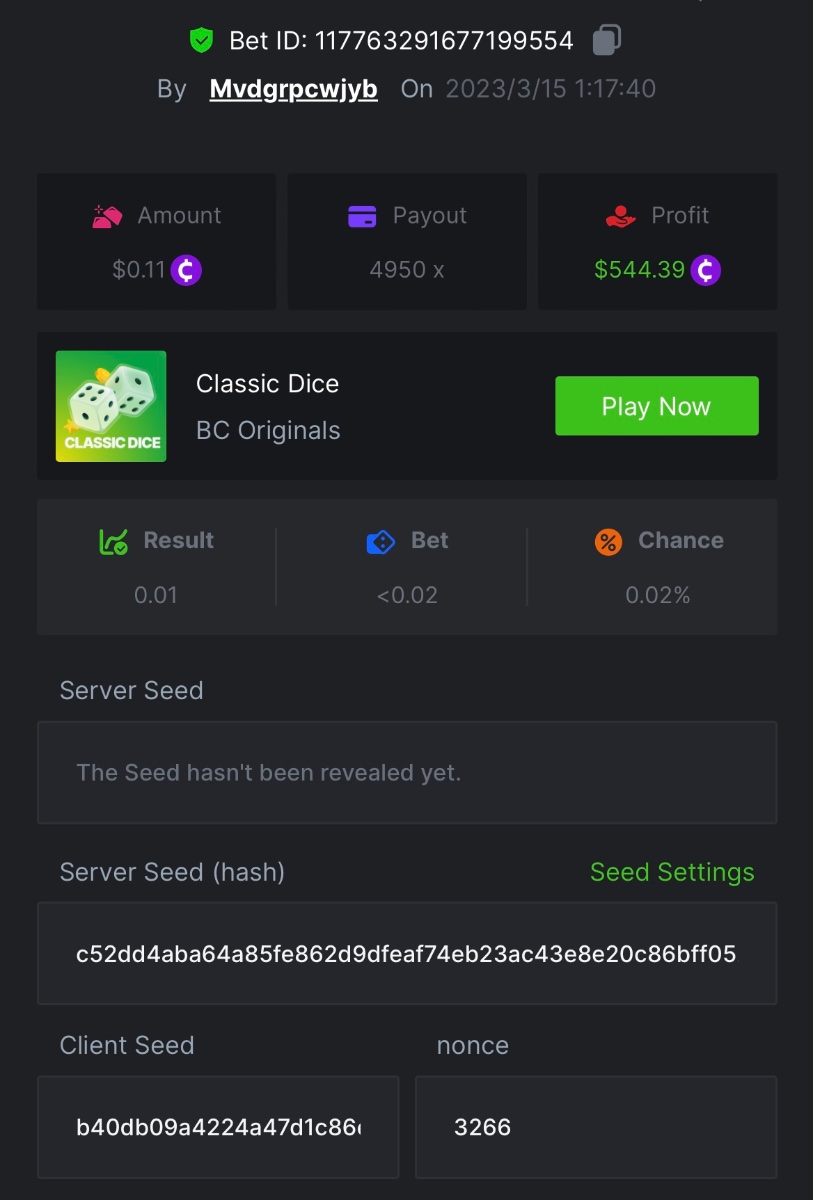Click the currency coin next to $0.11
This screenshot has width=813, height=1200.
(x=186, y=270)
